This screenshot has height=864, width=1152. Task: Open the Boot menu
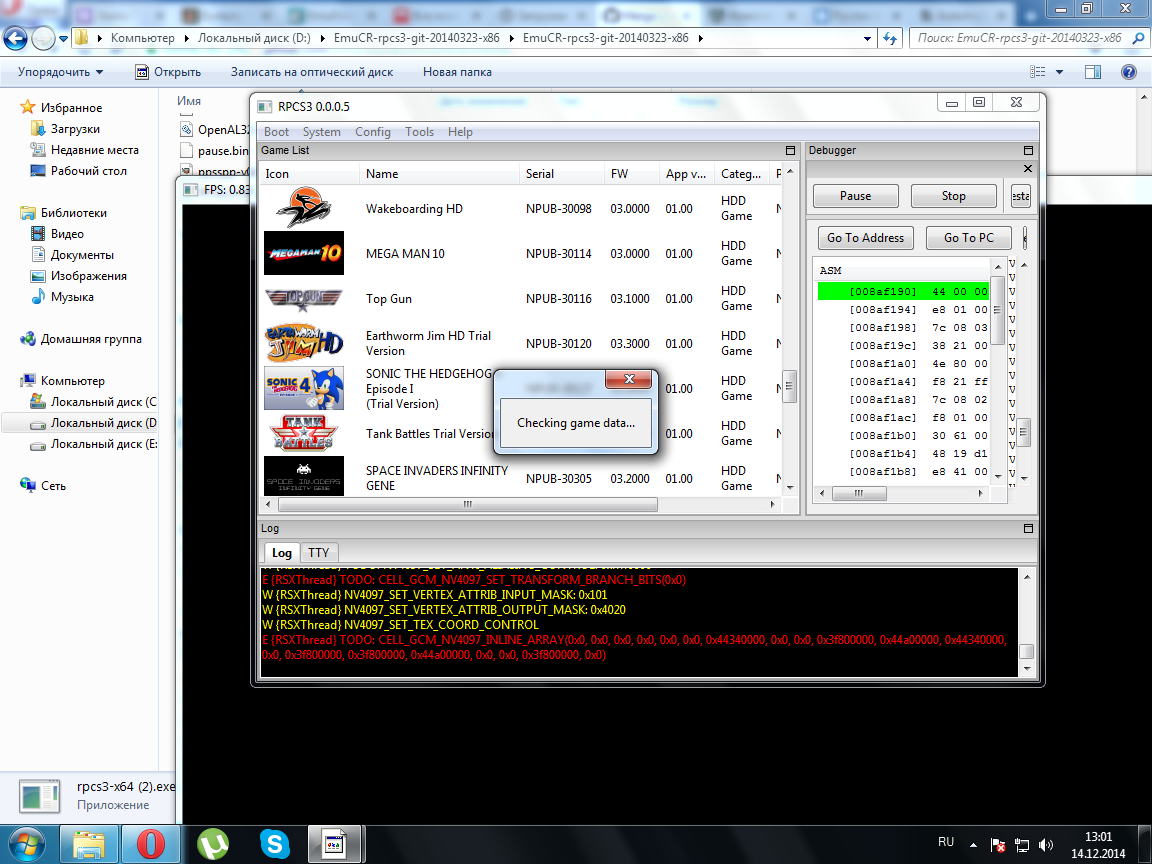(x=276, y=132)
